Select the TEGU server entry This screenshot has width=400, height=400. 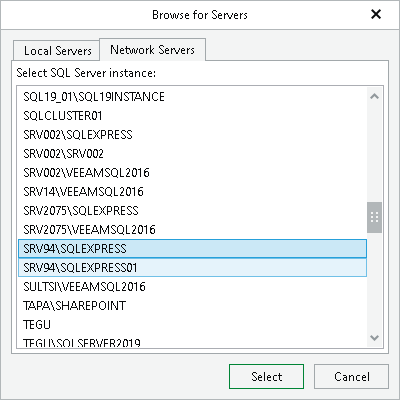tap(192, 325)
